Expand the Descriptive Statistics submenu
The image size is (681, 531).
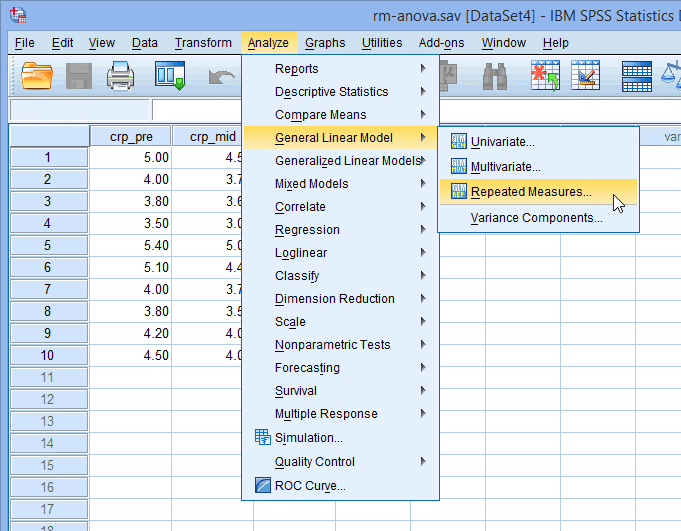pos(340,92)
